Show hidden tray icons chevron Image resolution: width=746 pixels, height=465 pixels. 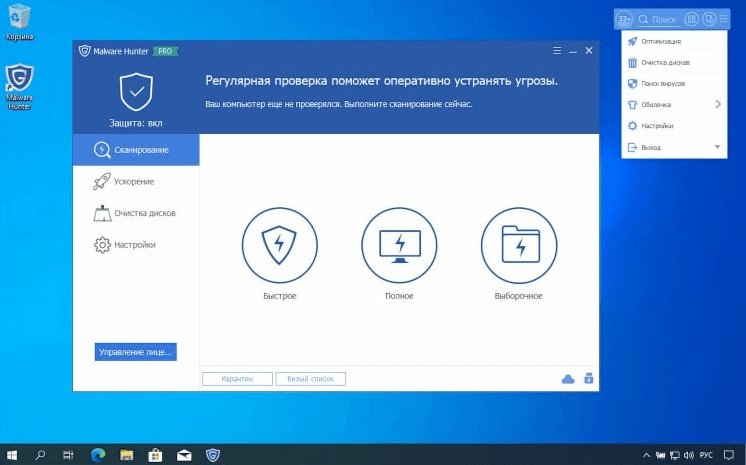[x=646, y=455]
